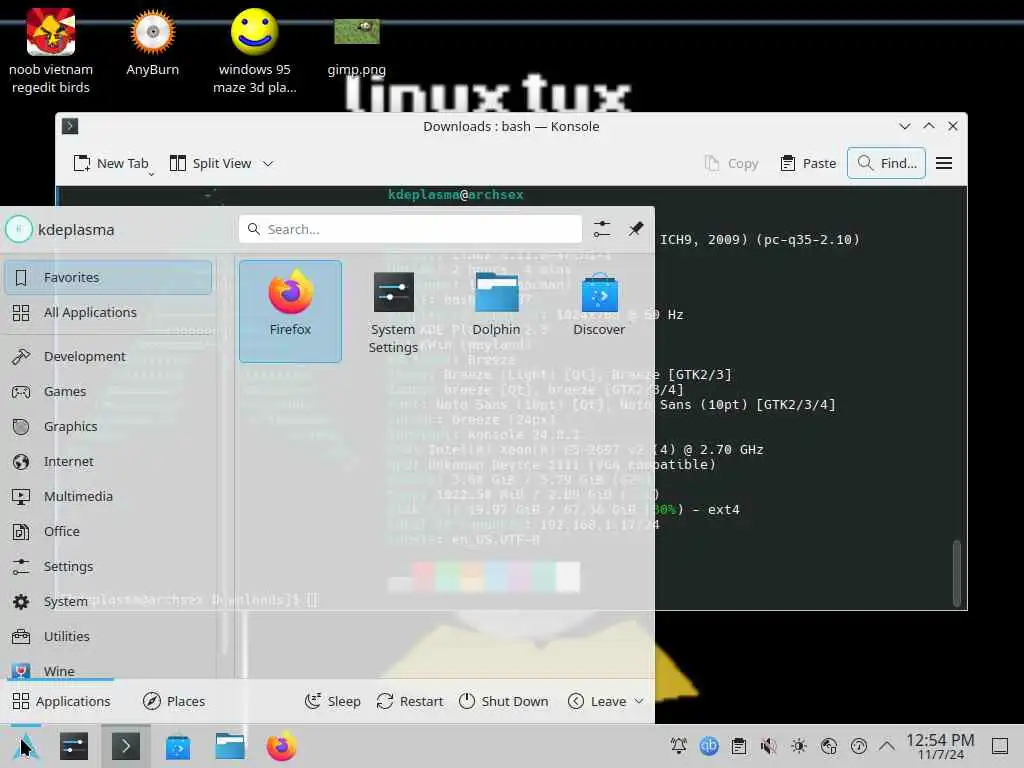Screen dimensions: 1024x768
Task: Open the windows 95 maze 3d desktop icon
Action: pyautogui.click(x=255, y=51)
